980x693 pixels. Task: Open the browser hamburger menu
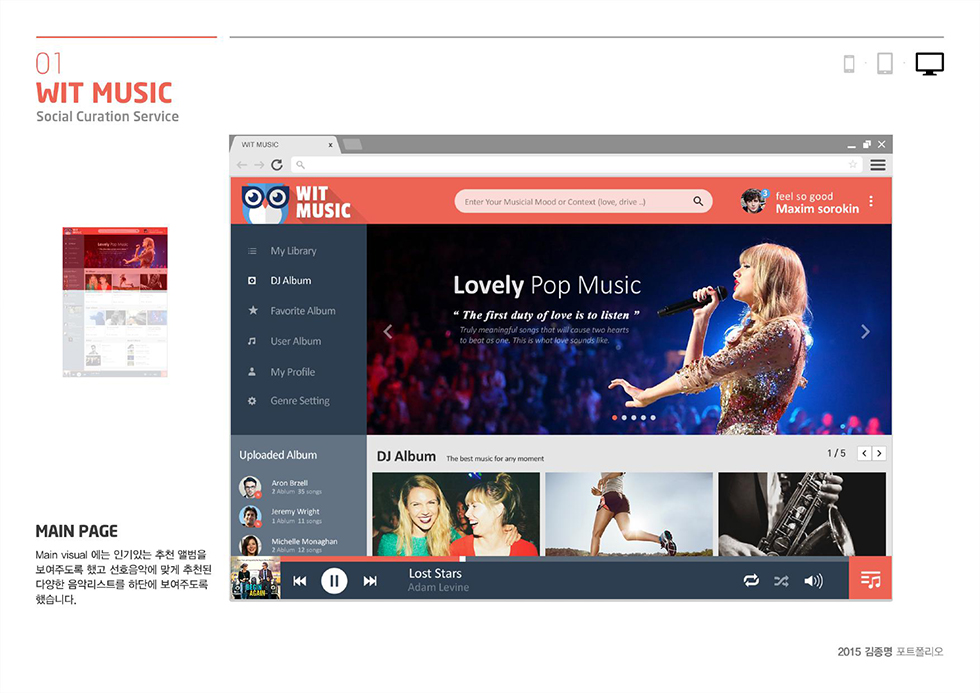coord(879,166)
